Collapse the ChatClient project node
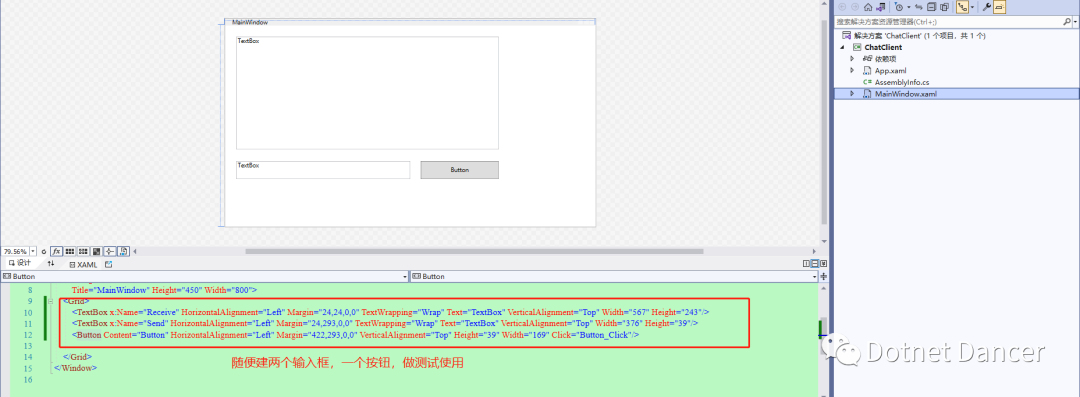 click(842, 48)
